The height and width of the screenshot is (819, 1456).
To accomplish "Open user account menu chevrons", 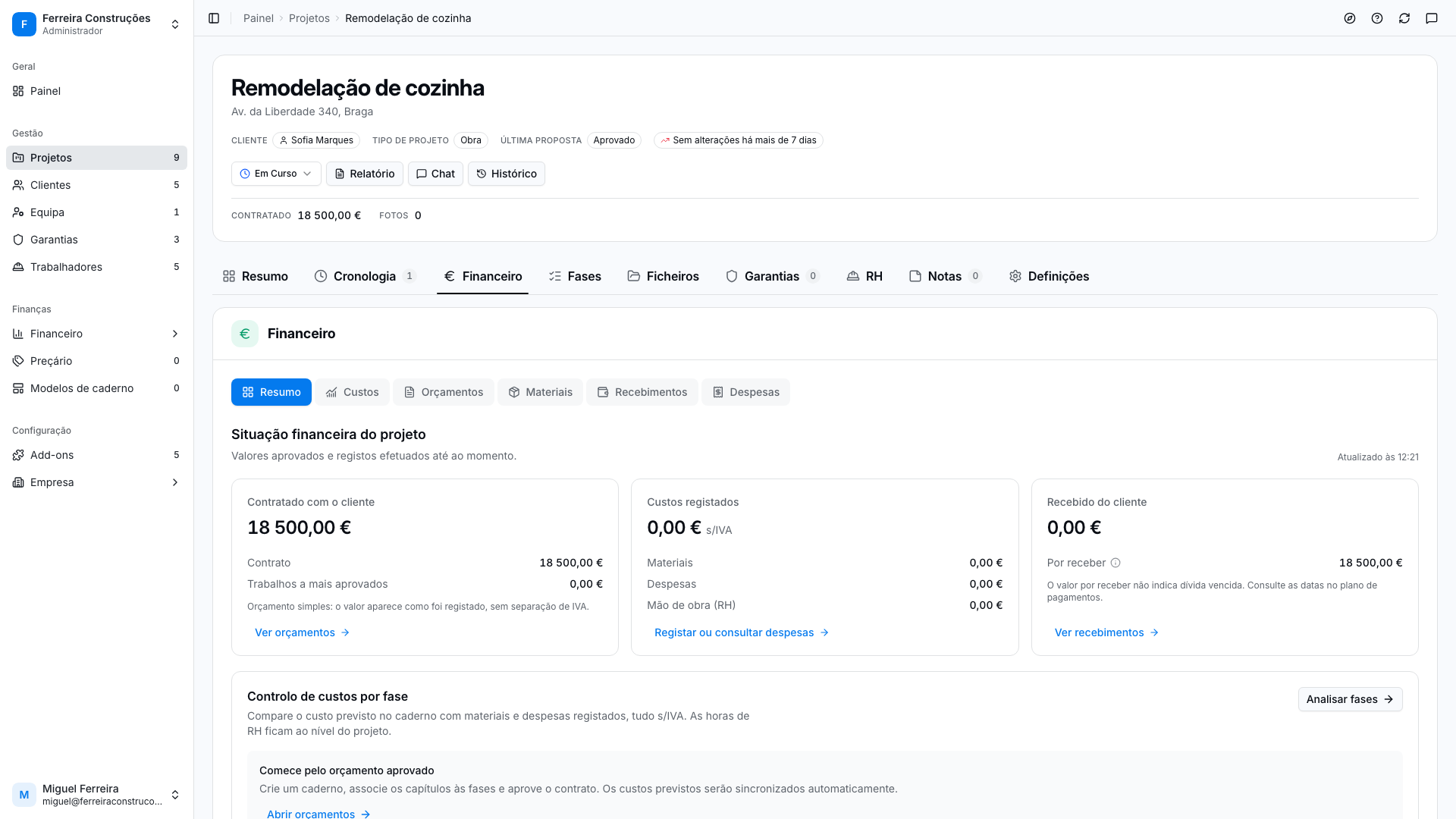I will [175, 795].
